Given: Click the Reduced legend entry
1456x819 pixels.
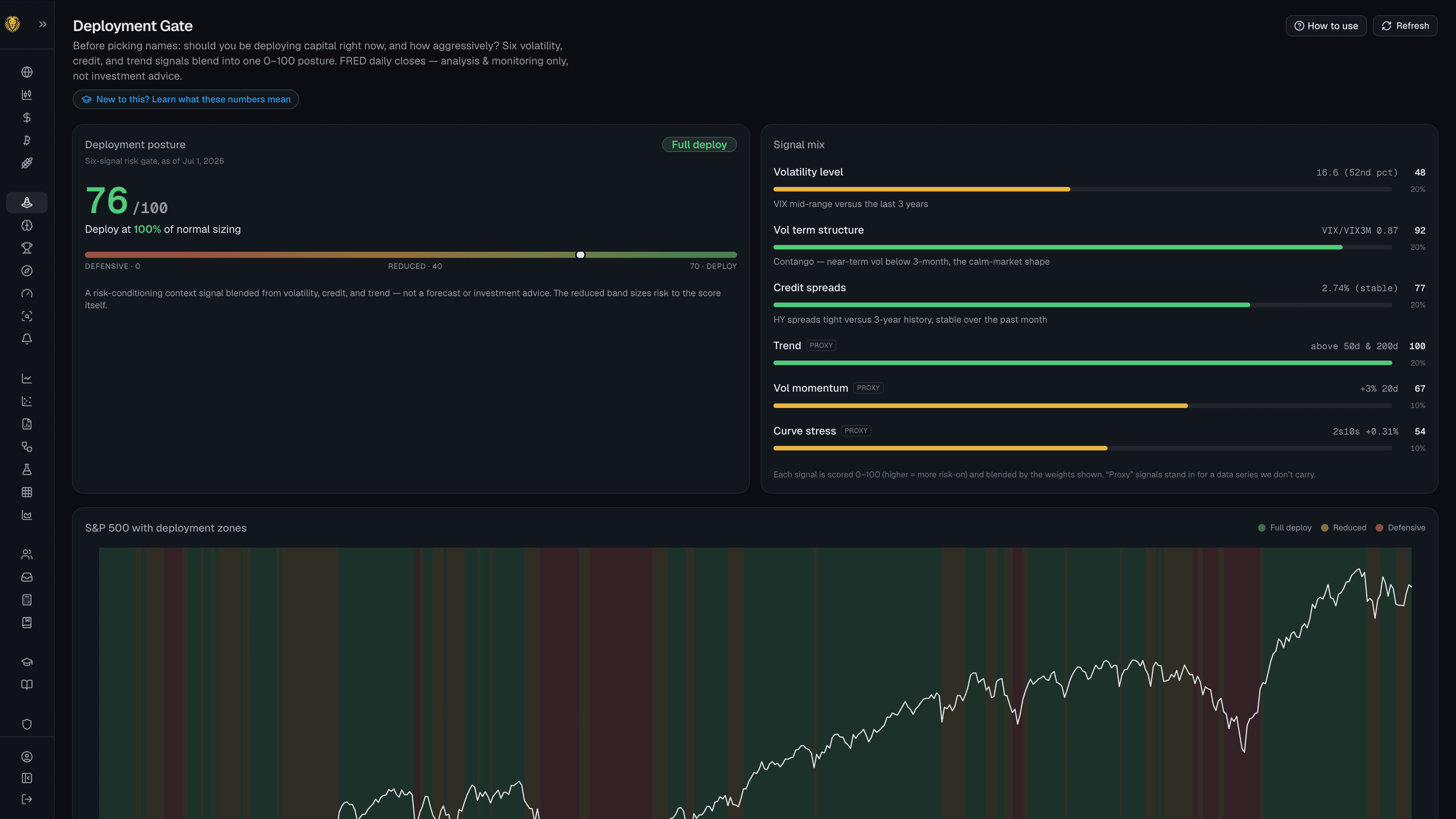Looking at the screenshot, I should pyautogui.click(x=1343, y=528).
